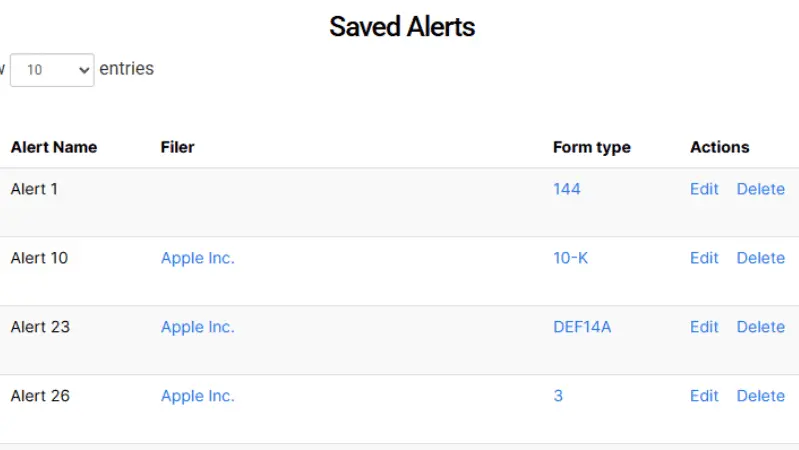The width and height of the screenshot is (799, 450).
Task: Open form type 144 link
Action: tap(566, 189)
